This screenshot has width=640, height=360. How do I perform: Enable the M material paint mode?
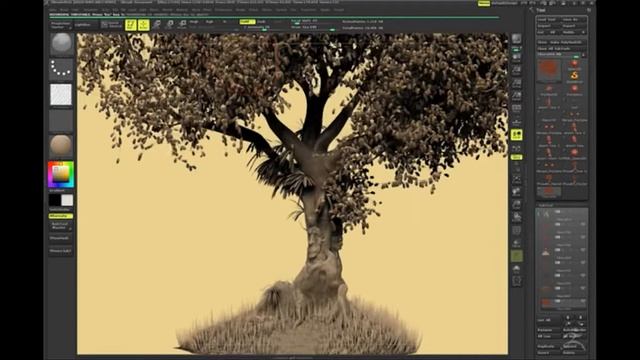point(224,22)
